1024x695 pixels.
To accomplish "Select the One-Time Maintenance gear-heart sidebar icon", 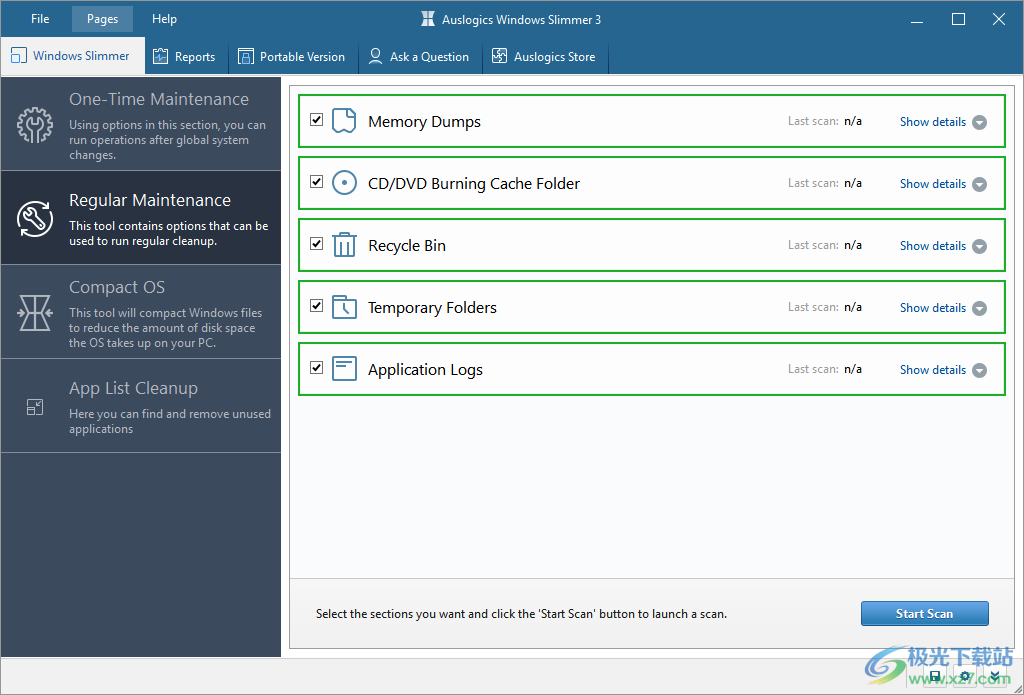I will [x=35, y=125].
